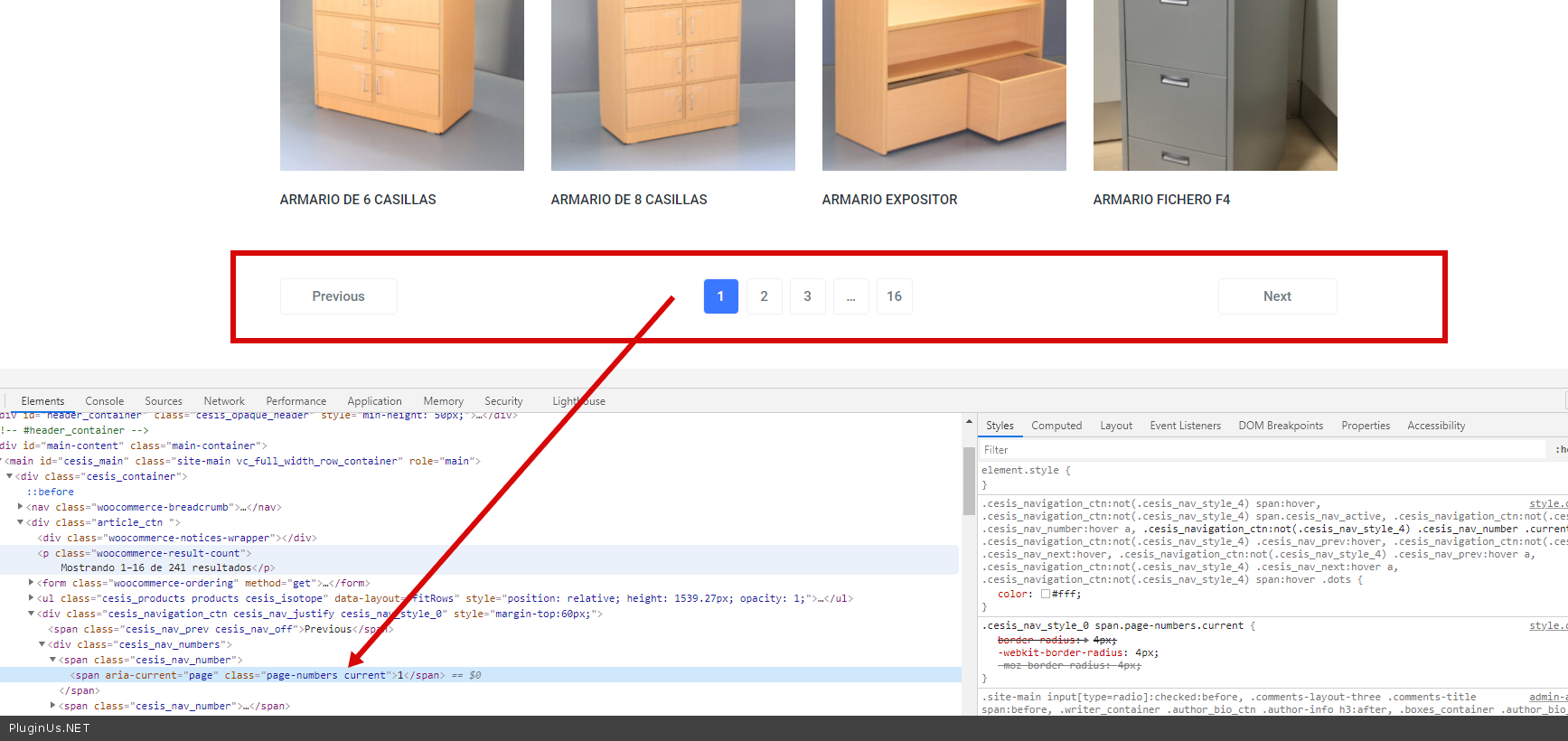This screenshot has height=741, width=1568.
Task: Collapse the div cesis_nav_numbers node
Action: (x=42, y=644)
